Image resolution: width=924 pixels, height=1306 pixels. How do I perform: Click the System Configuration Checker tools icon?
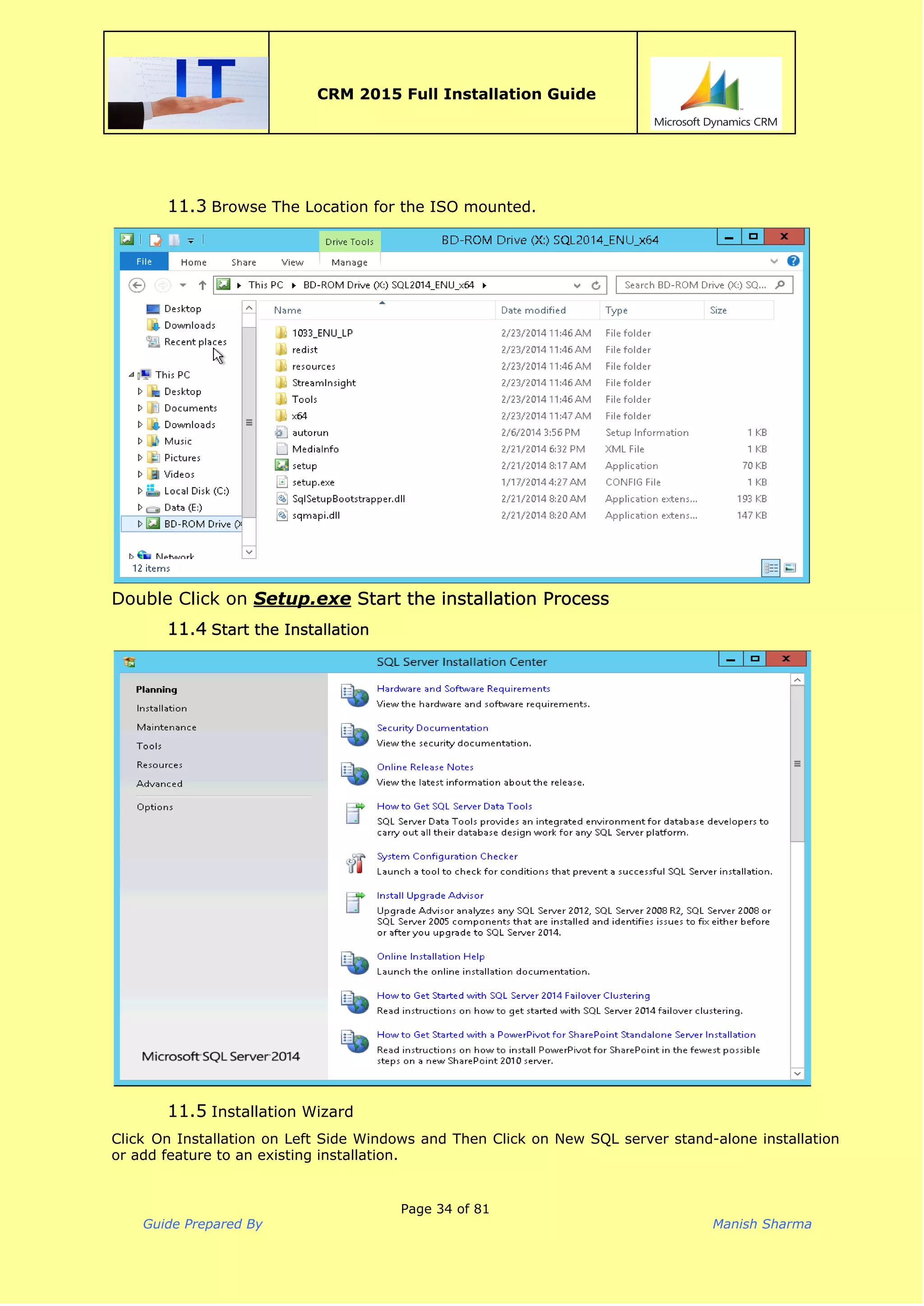[355, 863]
